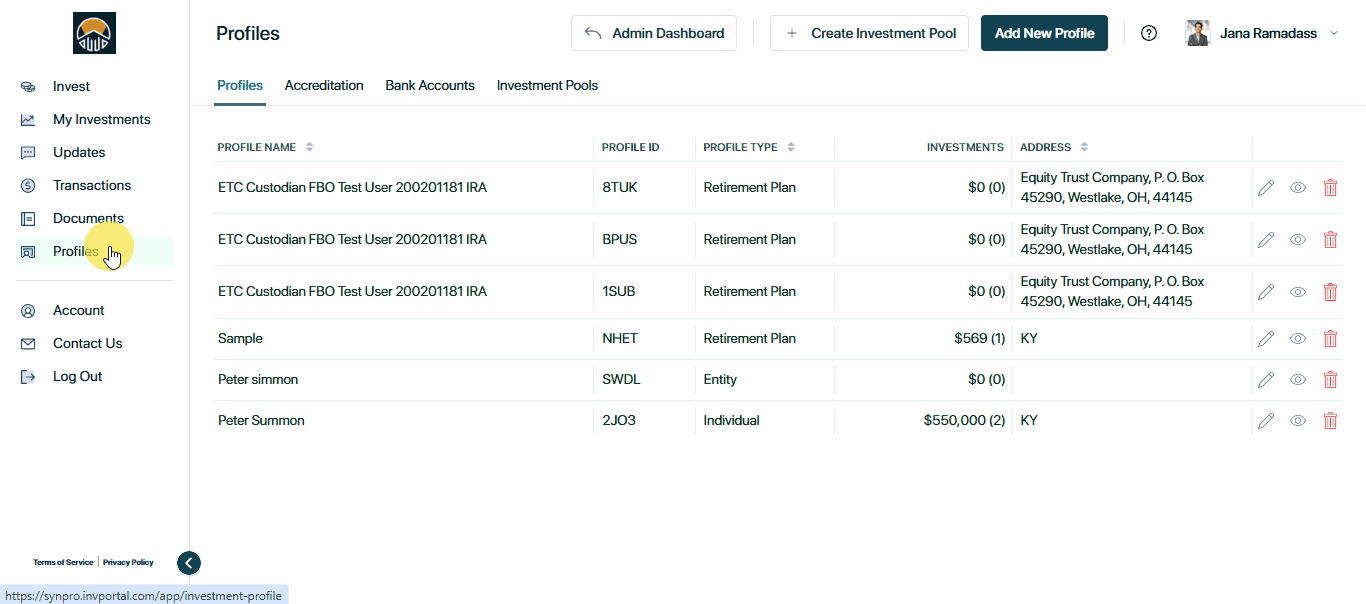Collapse the sidebar with arrow button
The width and height of the screenshot is (1366, 604).
coord(189,563)
